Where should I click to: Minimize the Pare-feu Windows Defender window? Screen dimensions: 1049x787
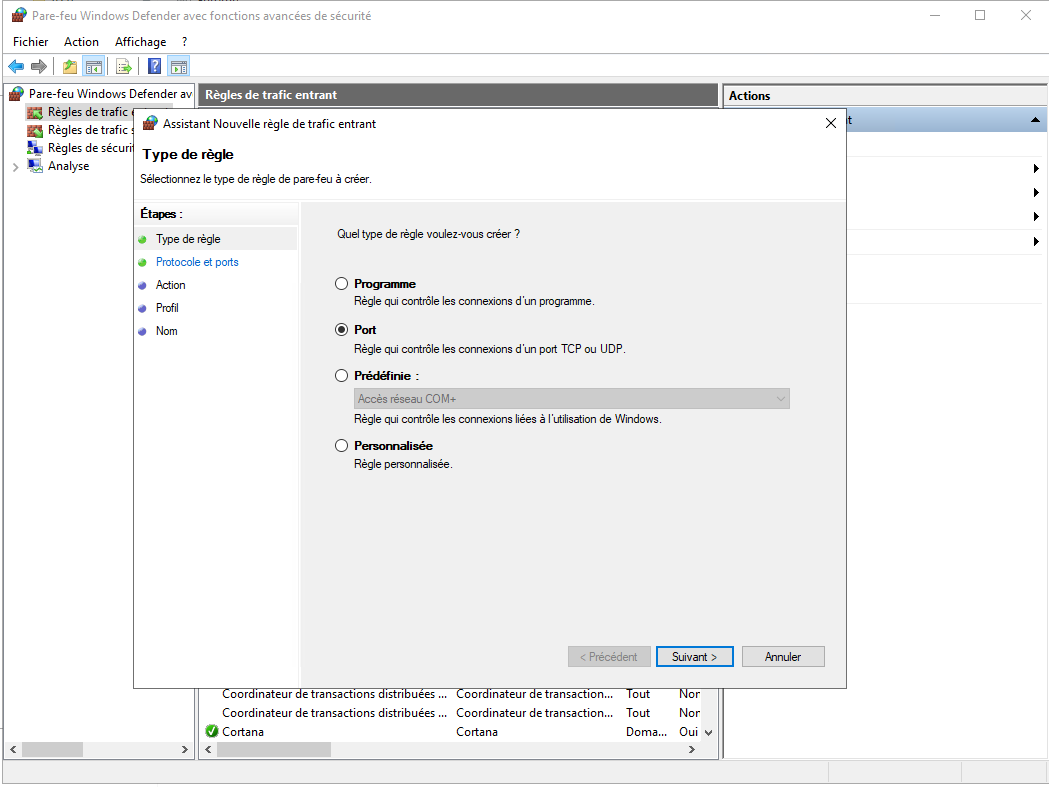[x=935, y=15]
